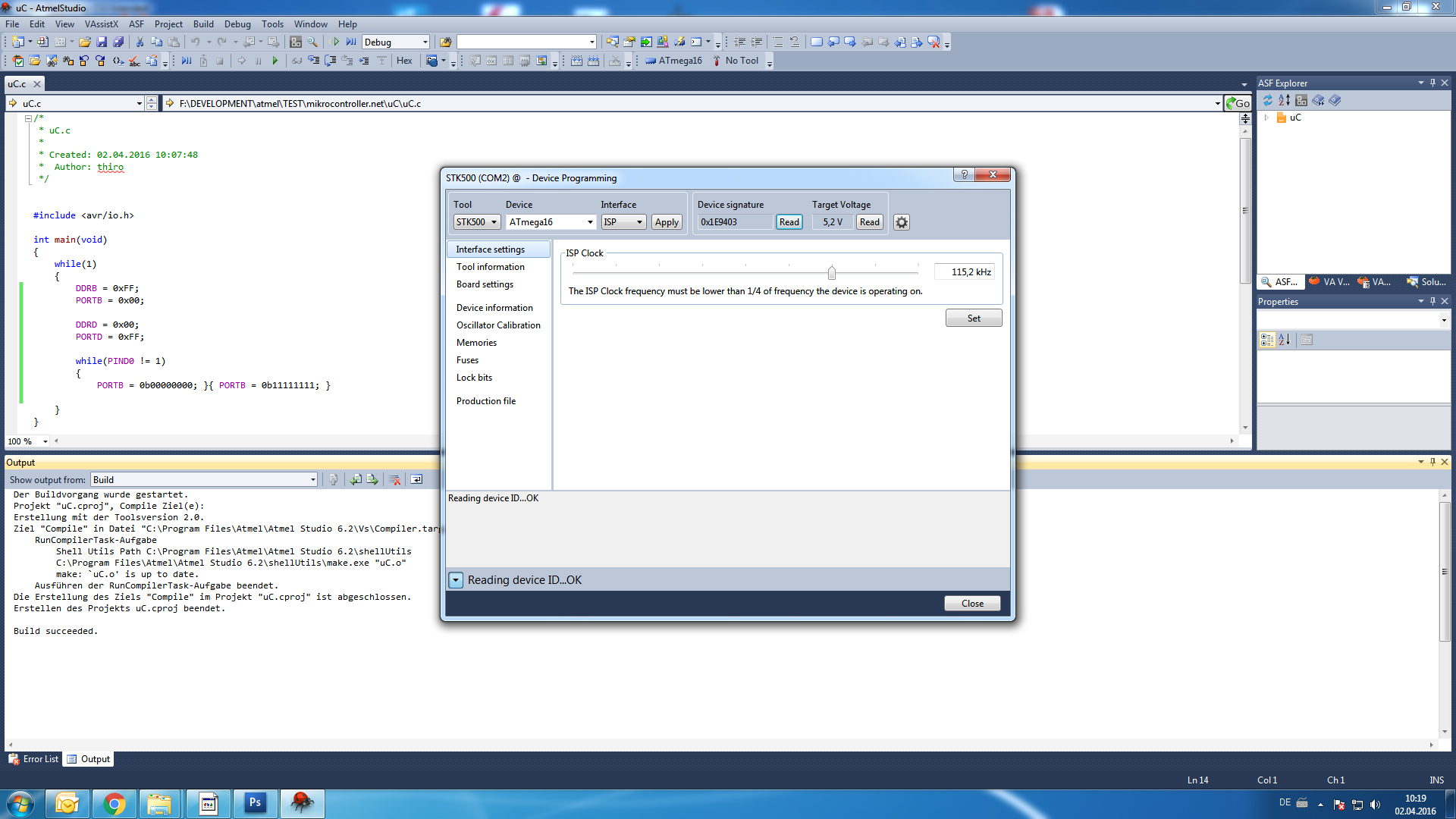Screen dimensions: 1456x819
Task: Open Show output from Build dropdown
Action: (x=312, y=479)
